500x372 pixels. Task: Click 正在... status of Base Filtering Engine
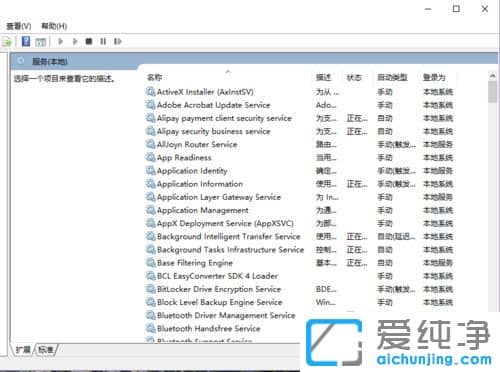(x=357, y=263)
